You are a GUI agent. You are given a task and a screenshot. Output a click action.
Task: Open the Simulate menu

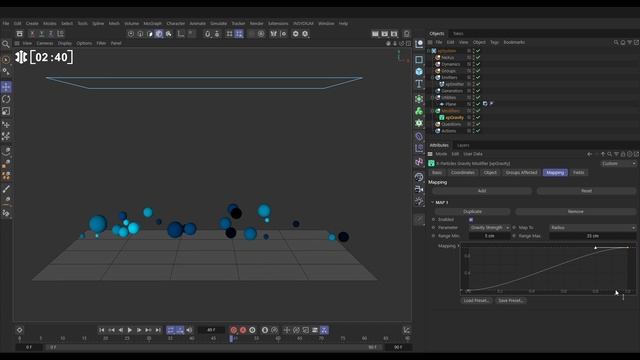[x=218, y=24]
